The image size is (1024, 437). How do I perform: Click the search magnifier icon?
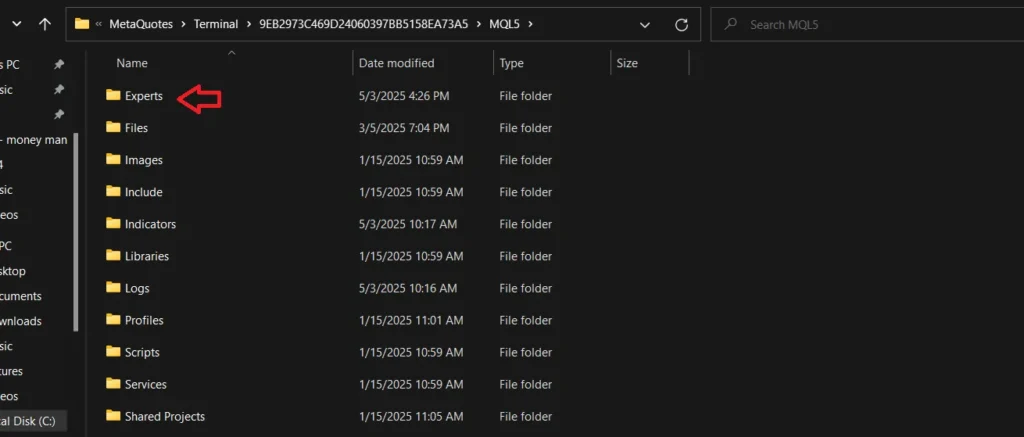click(731, 24)
